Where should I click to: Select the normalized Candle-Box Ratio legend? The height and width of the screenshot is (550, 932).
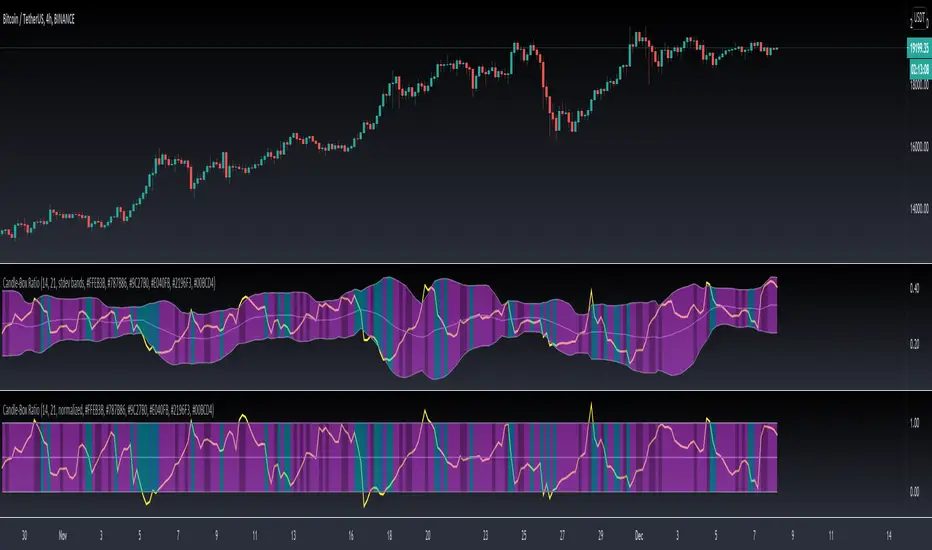point(108,410)
